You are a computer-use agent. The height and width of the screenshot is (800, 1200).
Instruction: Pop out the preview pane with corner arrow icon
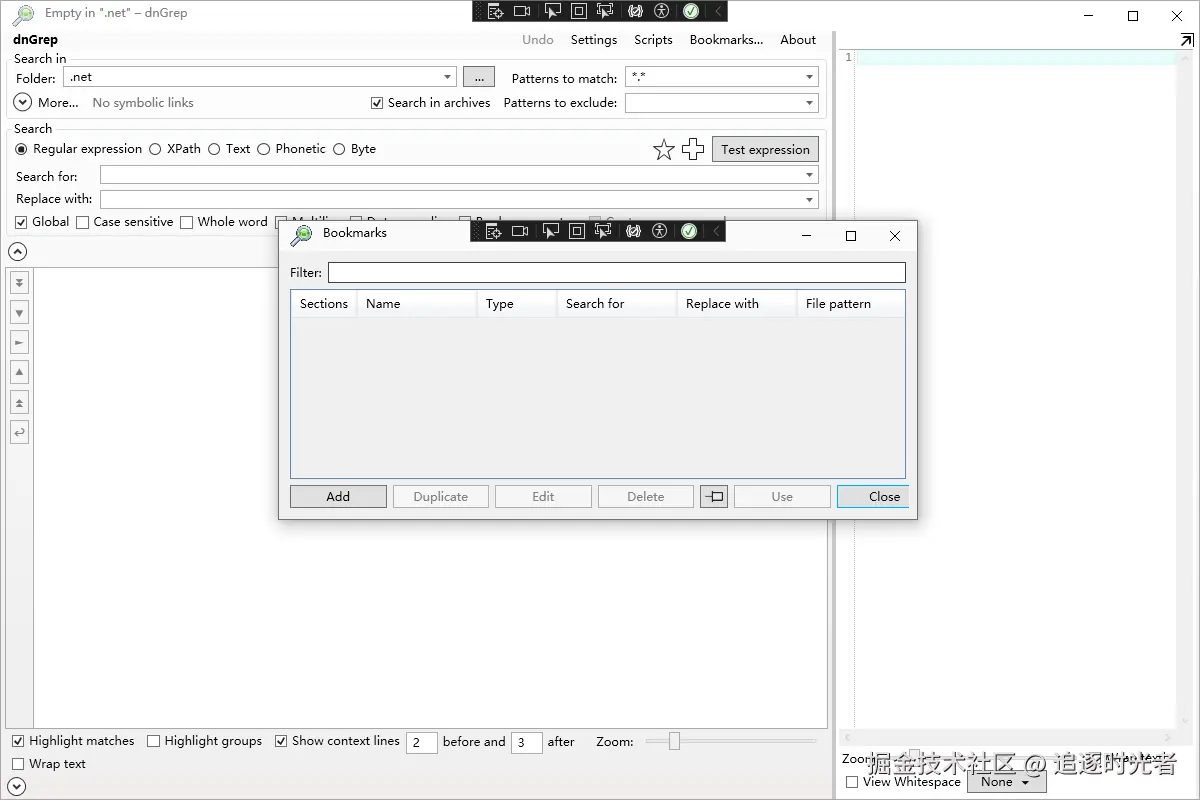1187,40
